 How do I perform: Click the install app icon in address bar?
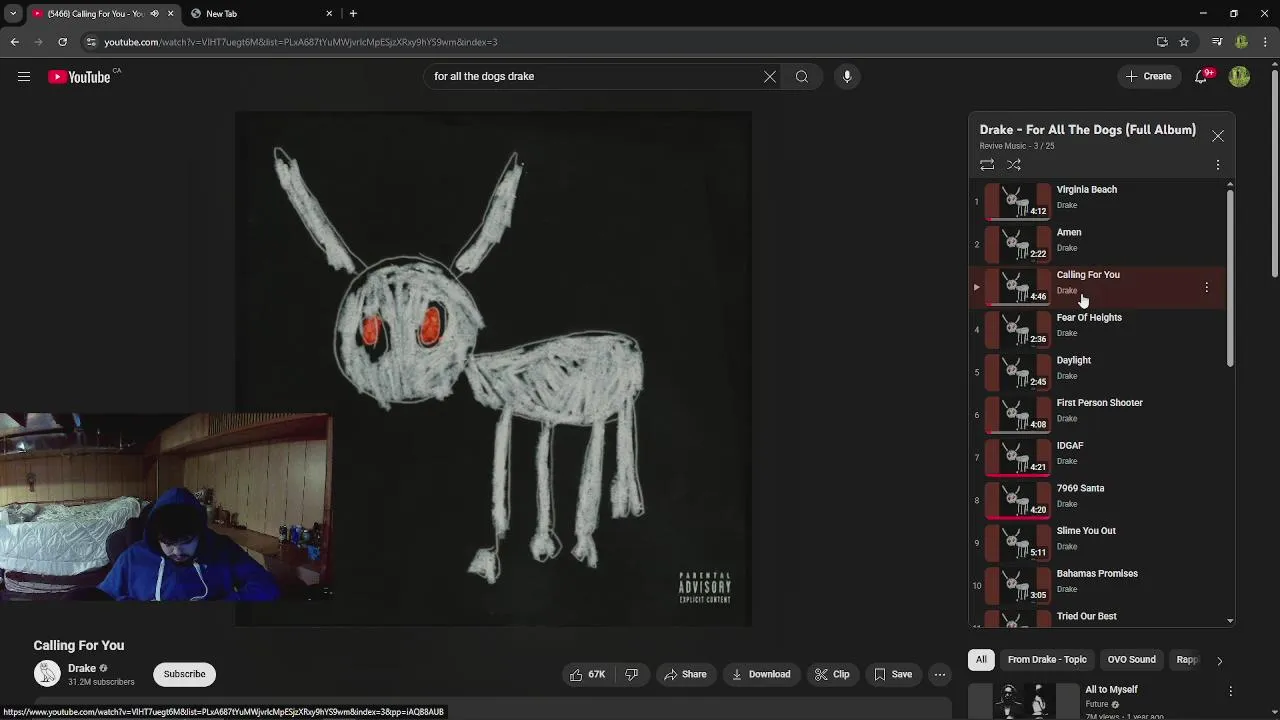click(x=1162, y=42)
